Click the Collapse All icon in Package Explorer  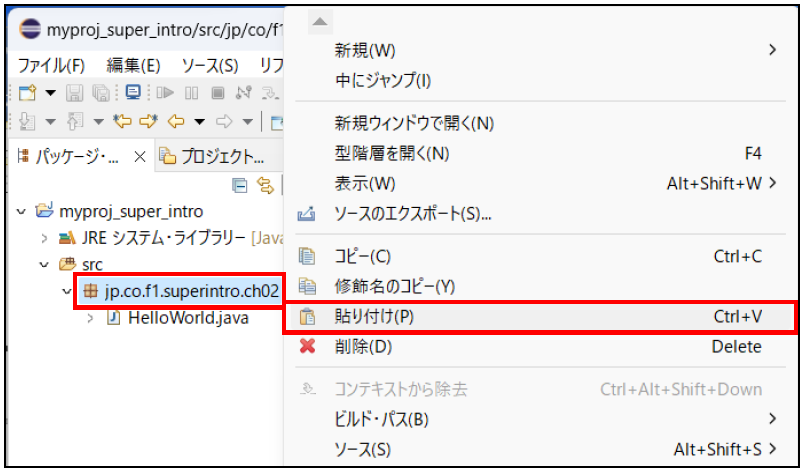240,184
